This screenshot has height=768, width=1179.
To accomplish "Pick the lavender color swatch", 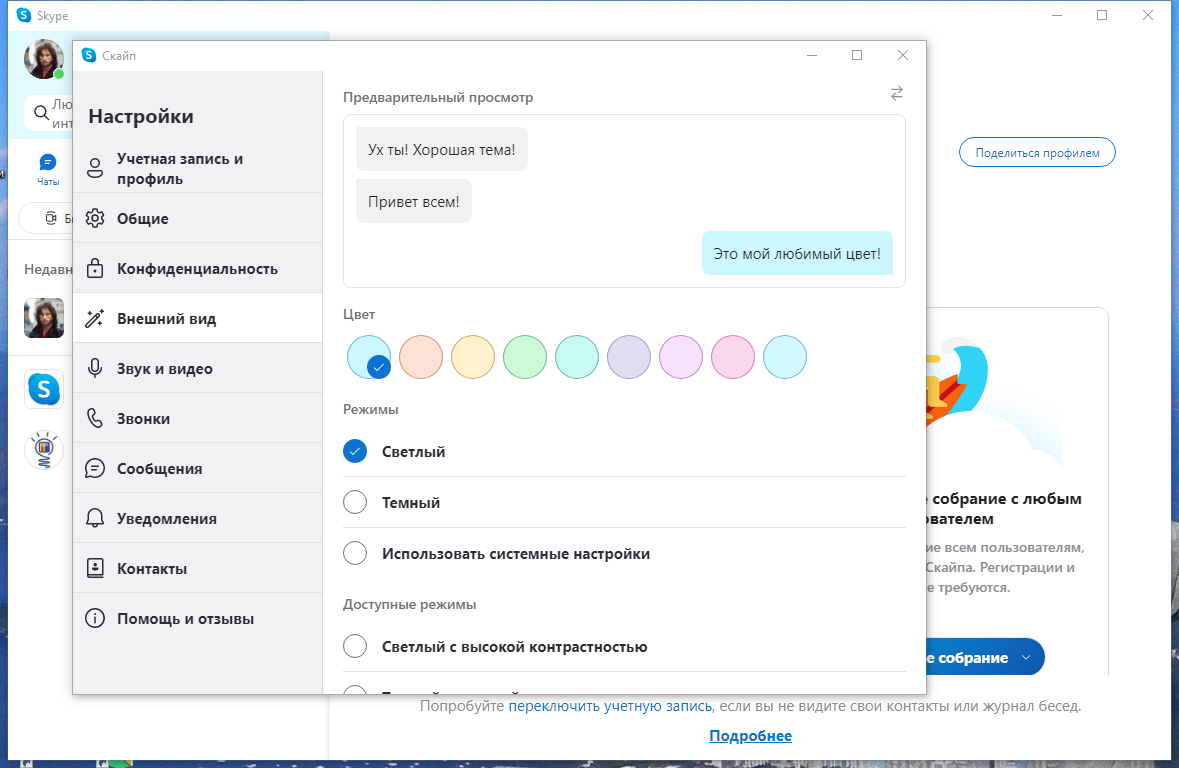I will tap(629, 357).
